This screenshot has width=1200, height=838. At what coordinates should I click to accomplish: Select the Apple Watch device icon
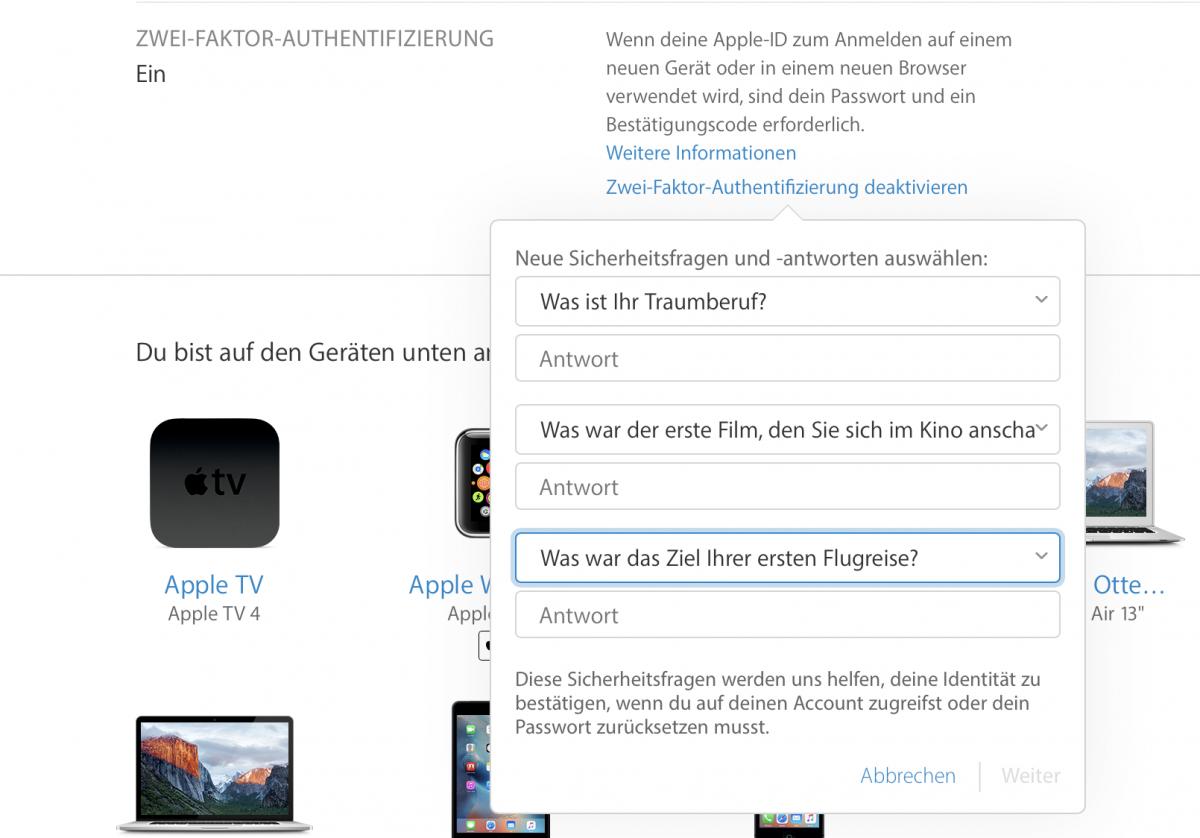coord(472,483)
